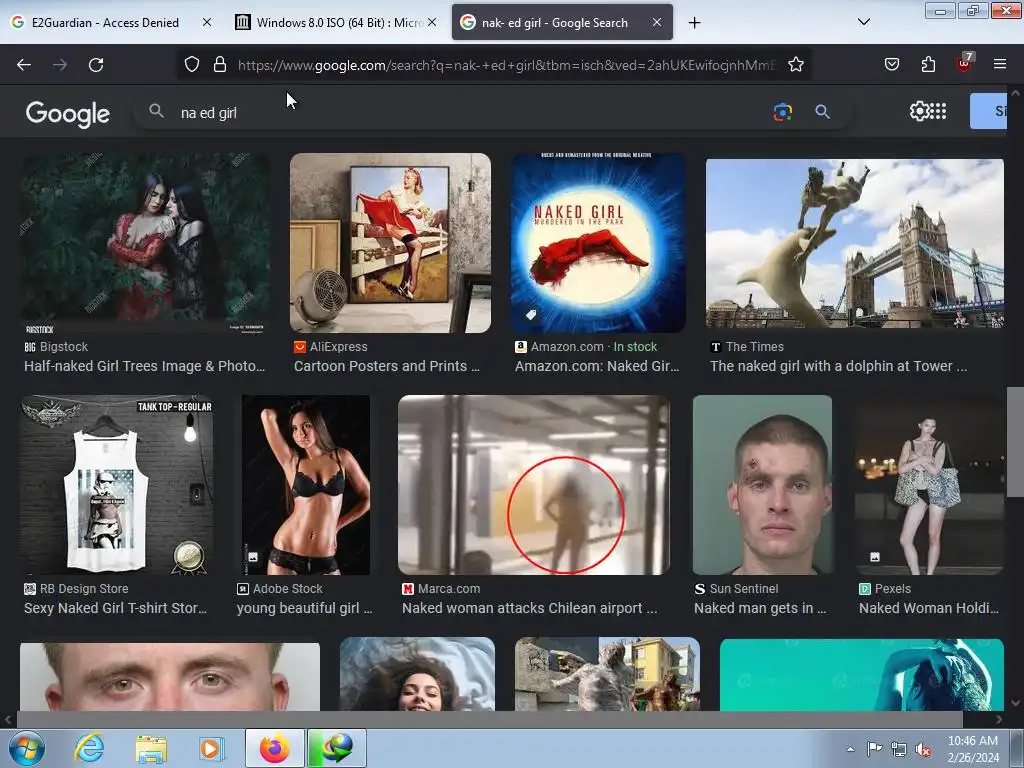Screen dimensions: 1024x768
Task: Click the muted volume tray icon
Action: pos(923,749)
